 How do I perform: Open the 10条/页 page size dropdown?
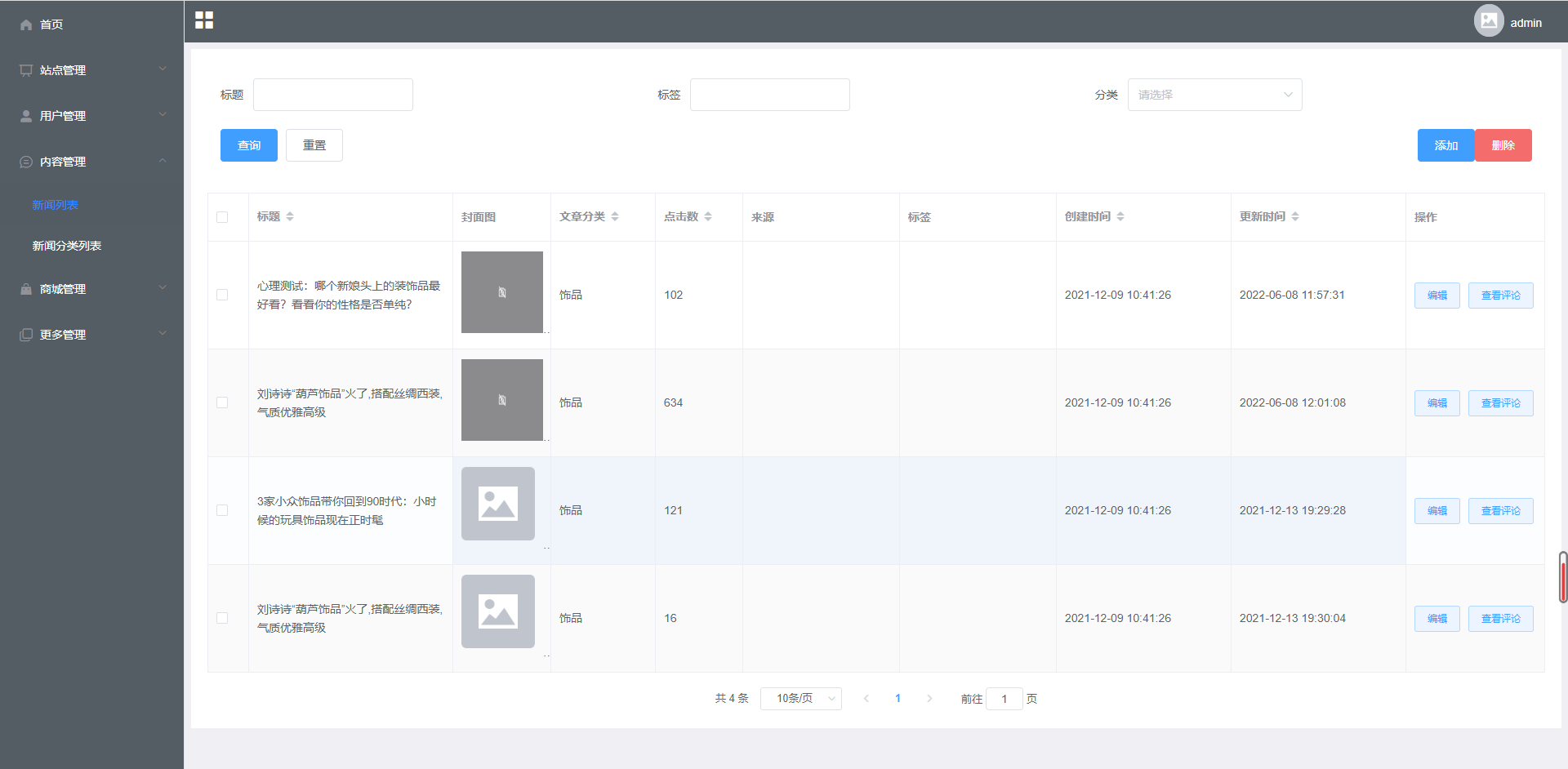[800, 699]
